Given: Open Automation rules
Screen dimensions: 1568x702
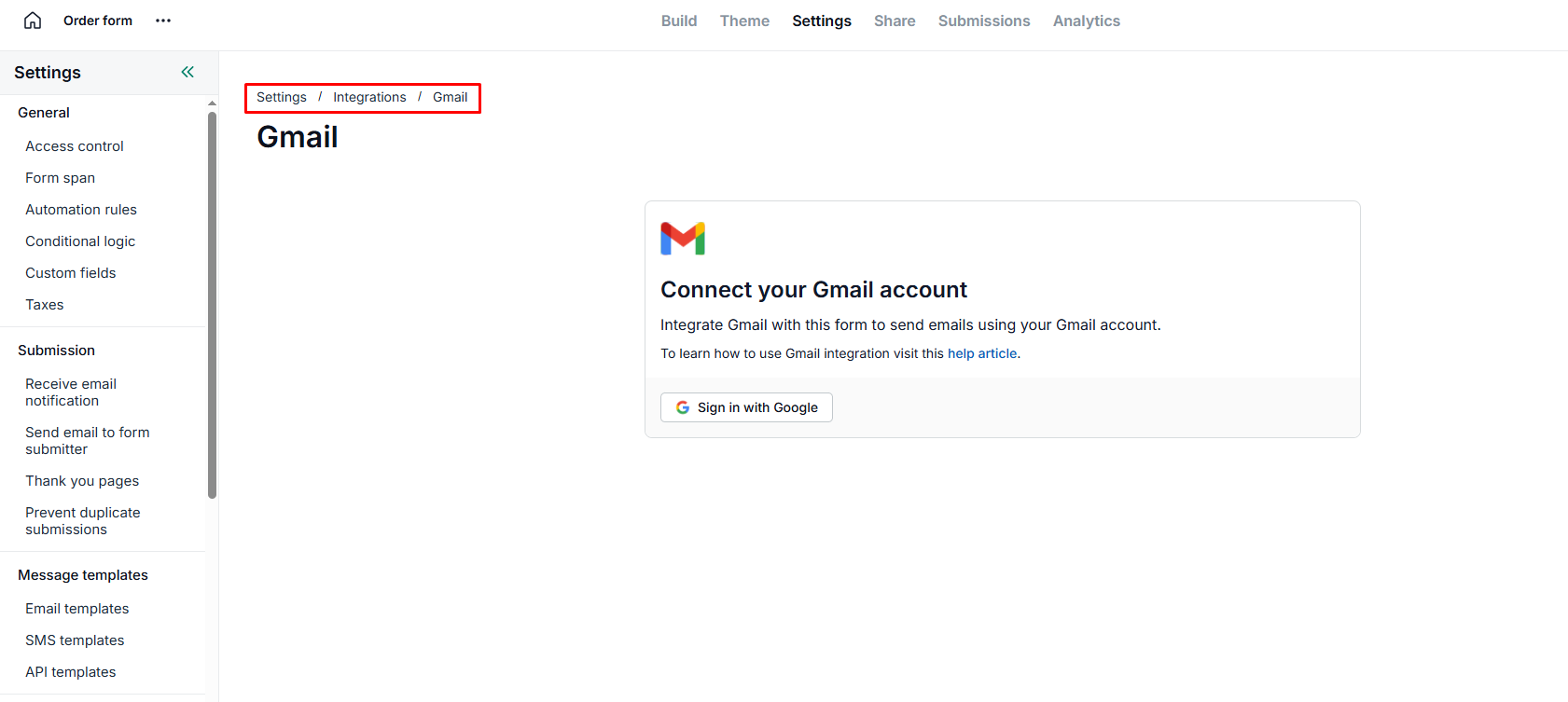Looking at the screenshot, I should pos(81,210).
